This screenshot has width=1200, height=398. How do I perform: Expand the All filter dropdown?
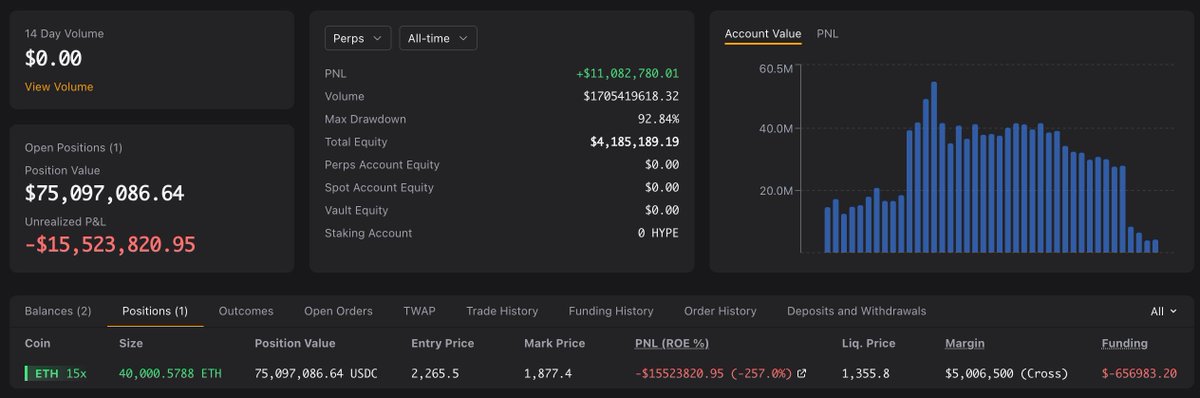1163,311
